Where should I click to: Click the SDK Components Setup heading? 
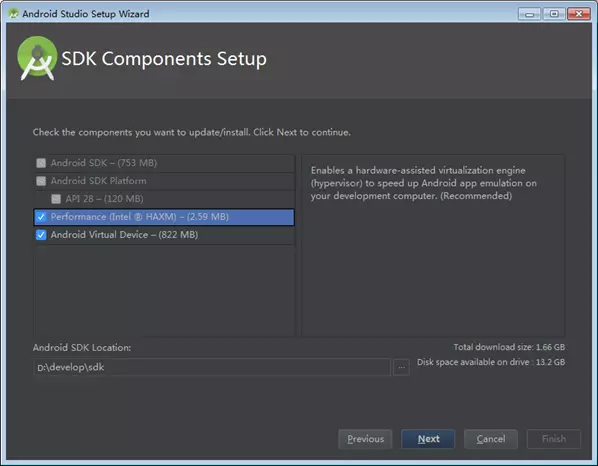tap(164, 59)
